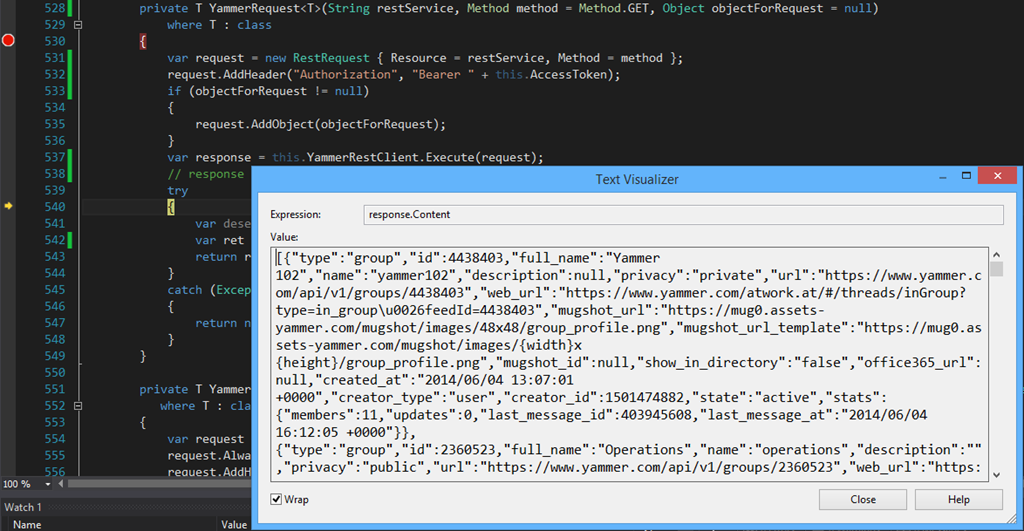Open Help from the Text Visualizer dialog
1024x531 pixels.
tap(957, 499)
